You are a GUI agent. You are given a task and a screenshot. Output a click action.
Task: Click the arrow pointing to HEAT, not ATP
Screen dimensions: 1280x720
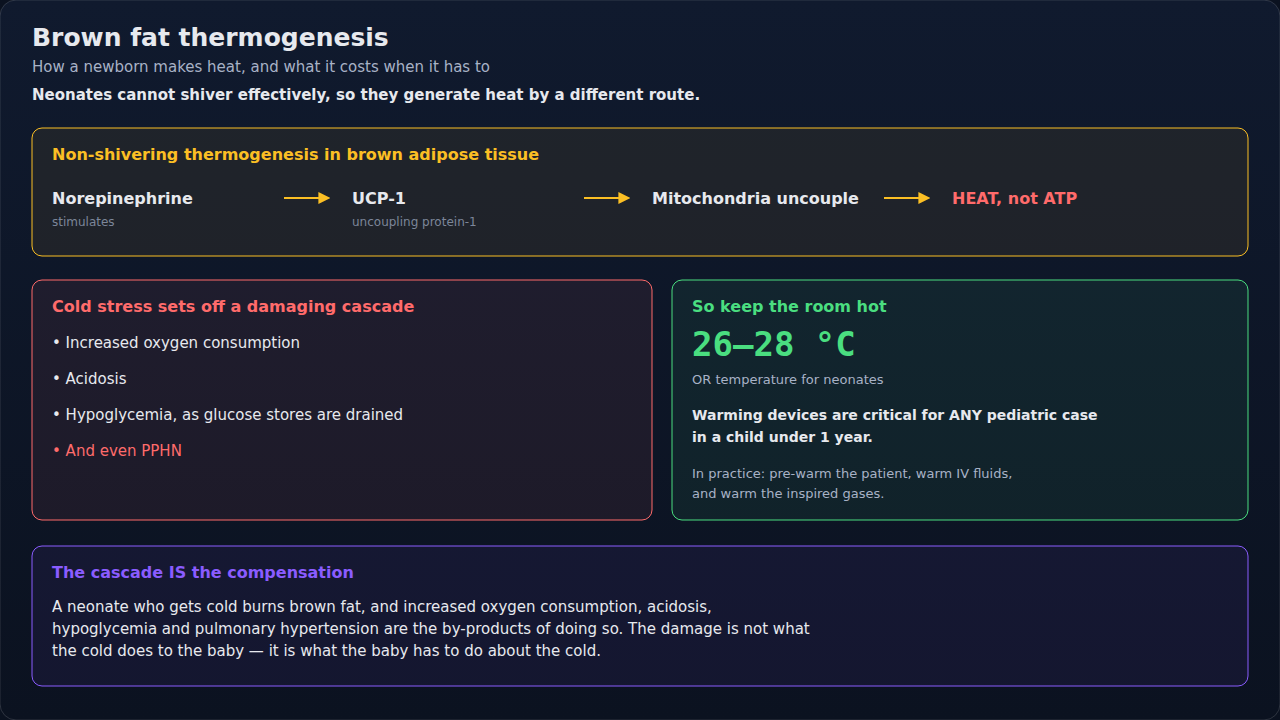point(907,198)
